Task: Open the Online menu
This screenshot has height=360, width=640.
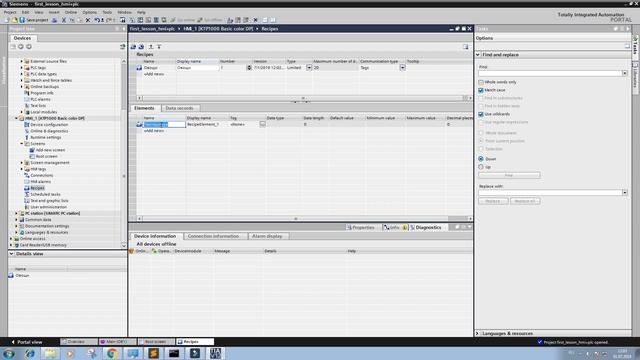Action: pos(71,12)
